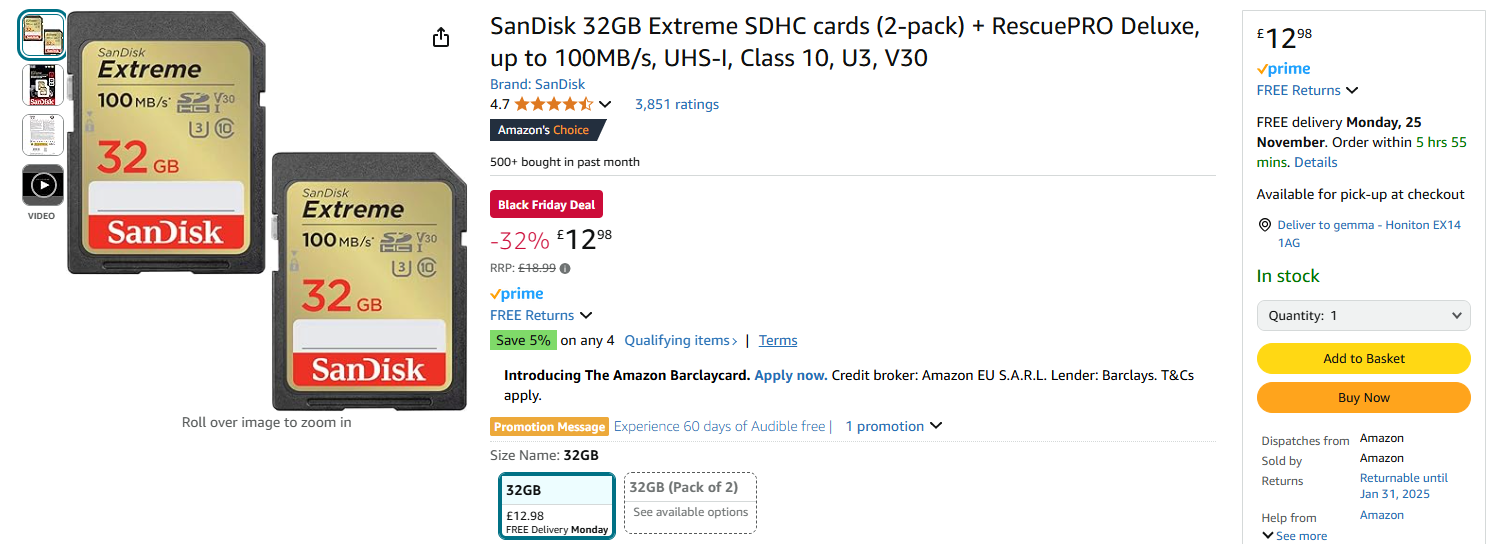Select the 32GB (Pack of 2) option

click(690, 502)
